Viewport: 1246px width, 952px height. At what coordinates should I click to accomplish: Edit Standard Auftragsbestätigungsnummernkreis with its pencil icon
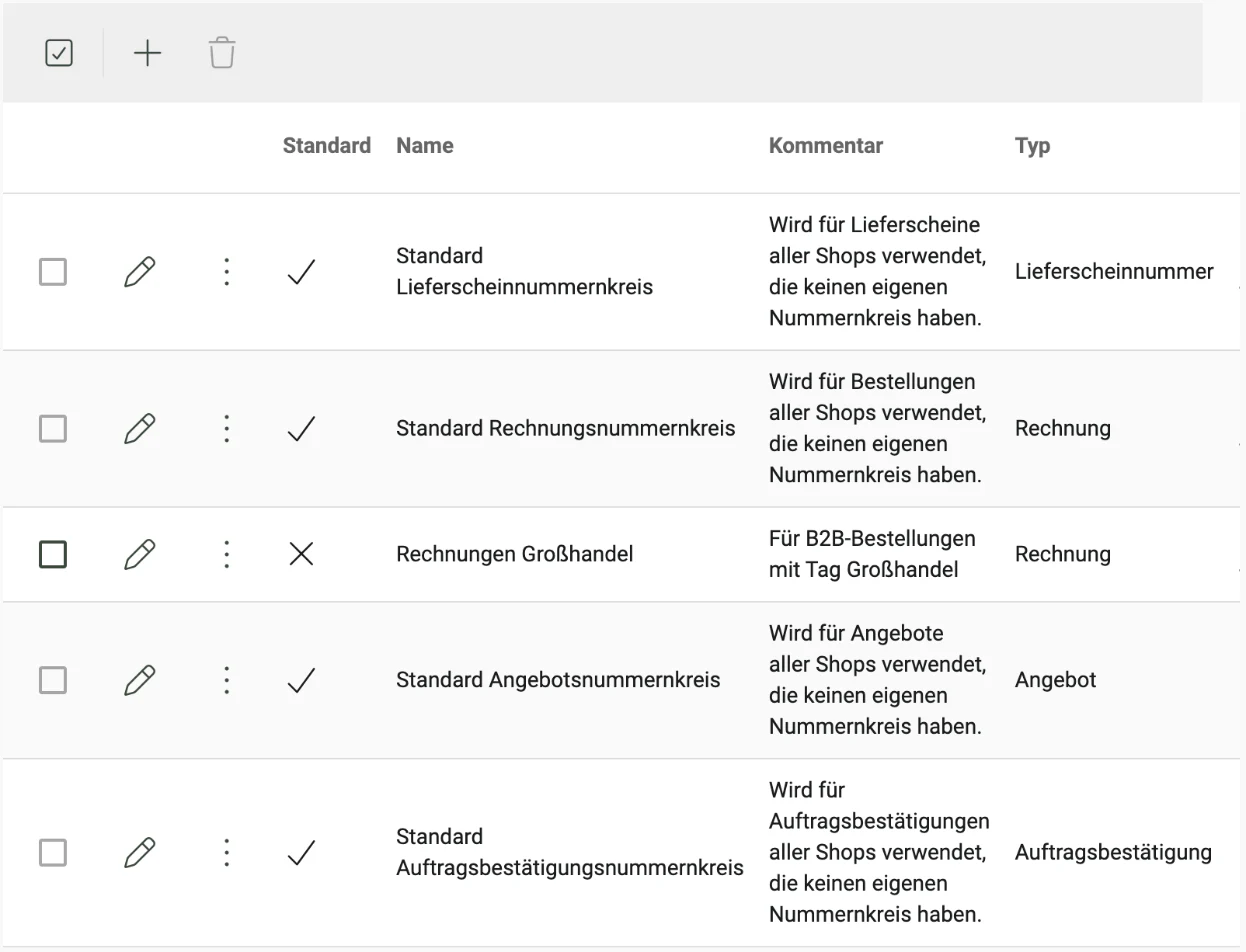point(140,853)
